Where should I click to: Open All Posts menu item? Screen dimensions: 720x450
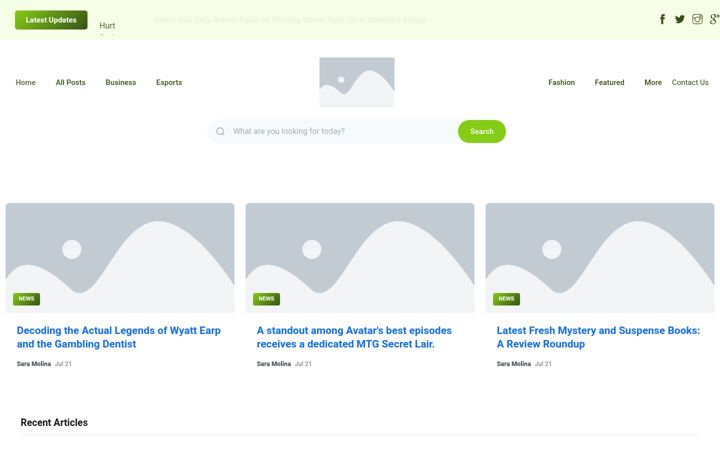[71, 83]
